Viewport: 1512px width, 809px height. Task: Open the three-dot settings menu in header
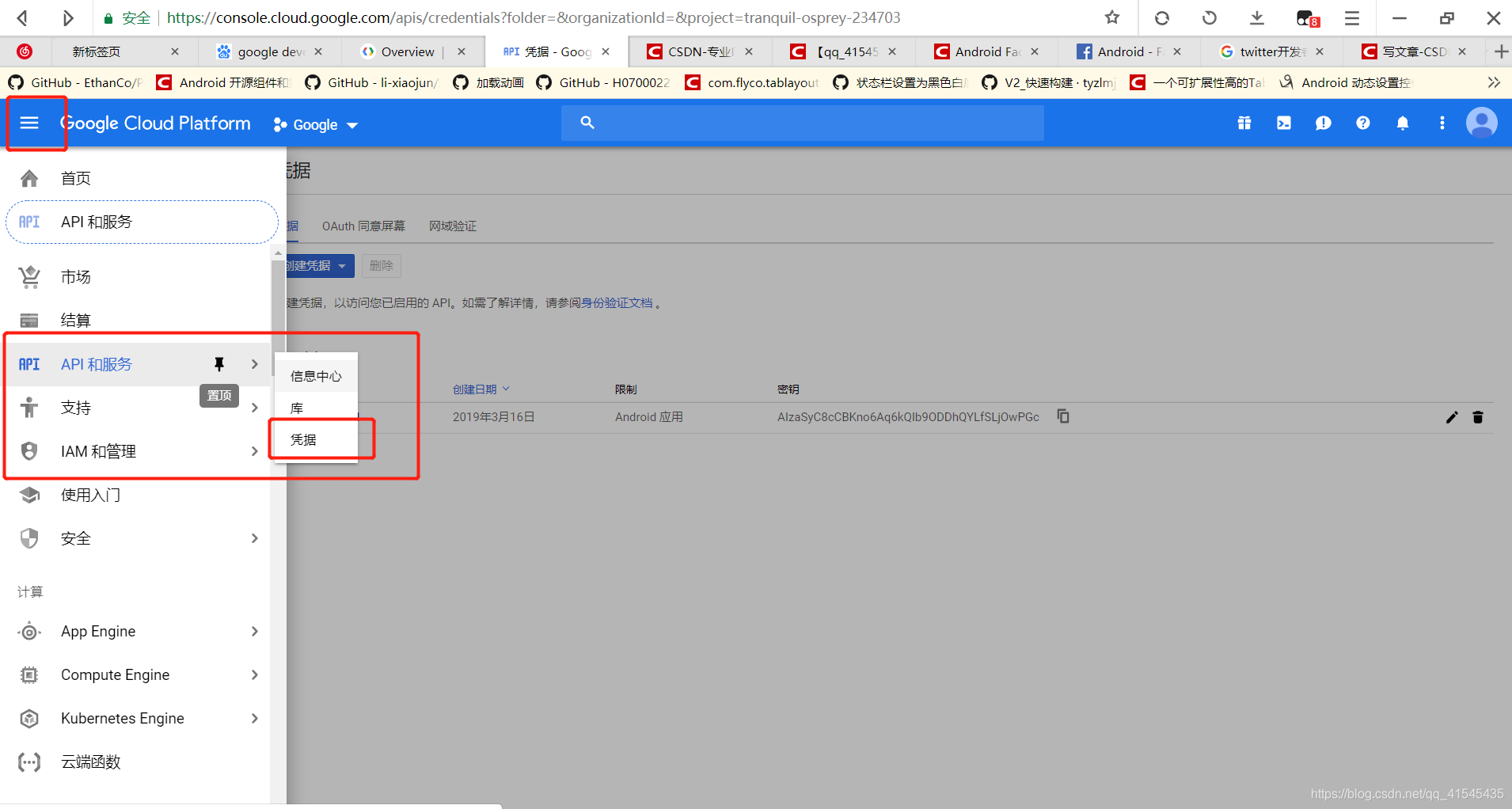[x=1442, y=123]
